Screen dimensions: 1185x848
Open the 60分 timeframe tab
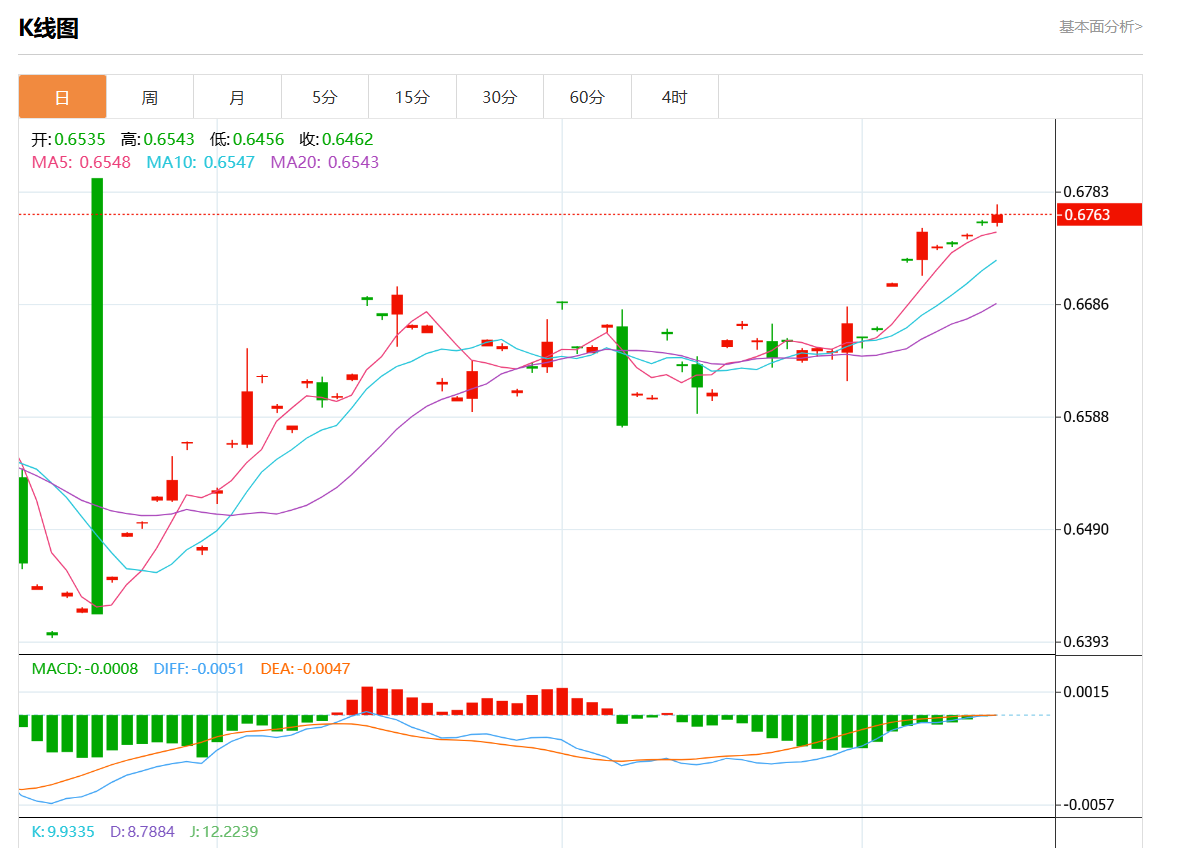(x=587, y=97)
